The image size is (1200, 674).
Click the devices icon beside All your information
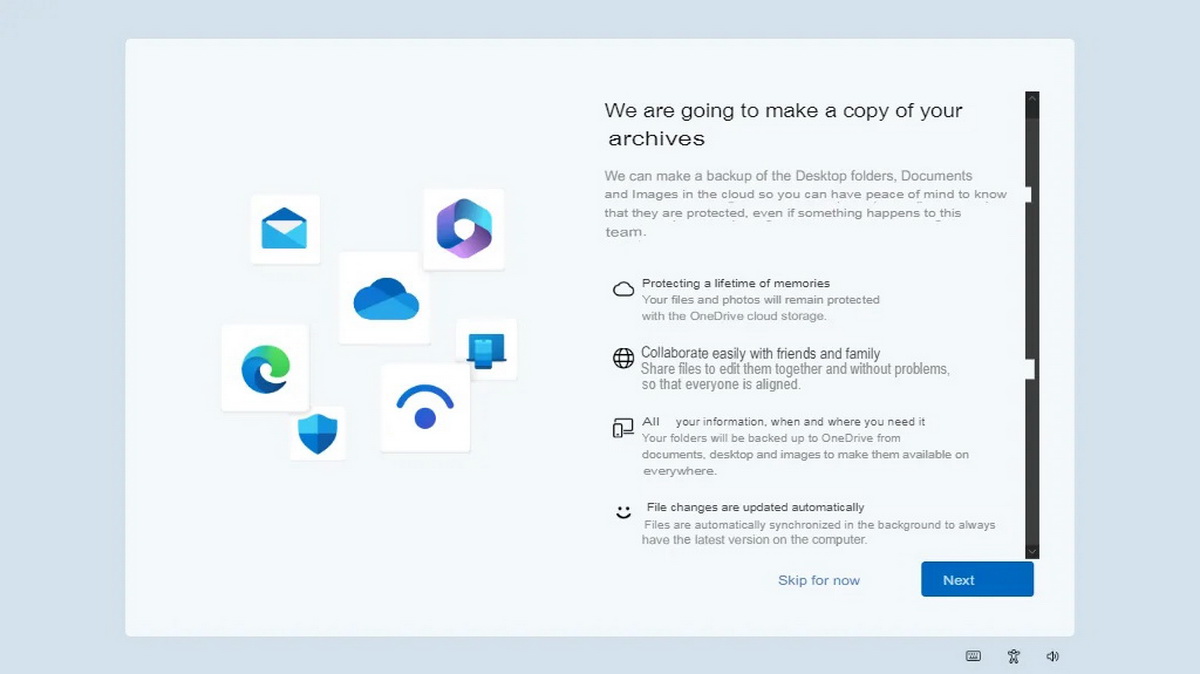pyautogui.click(x=623, y=428)
